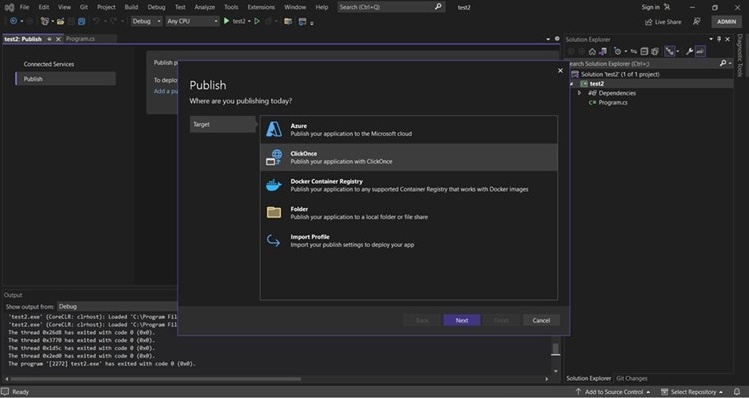The height and width of the screenshot is (398, 749).
Task: Switch to the Solution Explorer bottom tab
Action: [x=588, y=378]
